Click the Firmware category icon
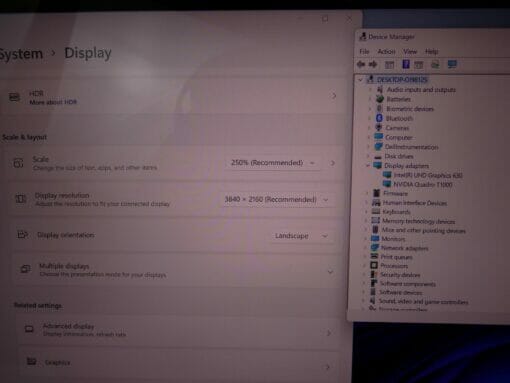Image resolution: width=510 pixels, height=383 pixels. (376, 193)
